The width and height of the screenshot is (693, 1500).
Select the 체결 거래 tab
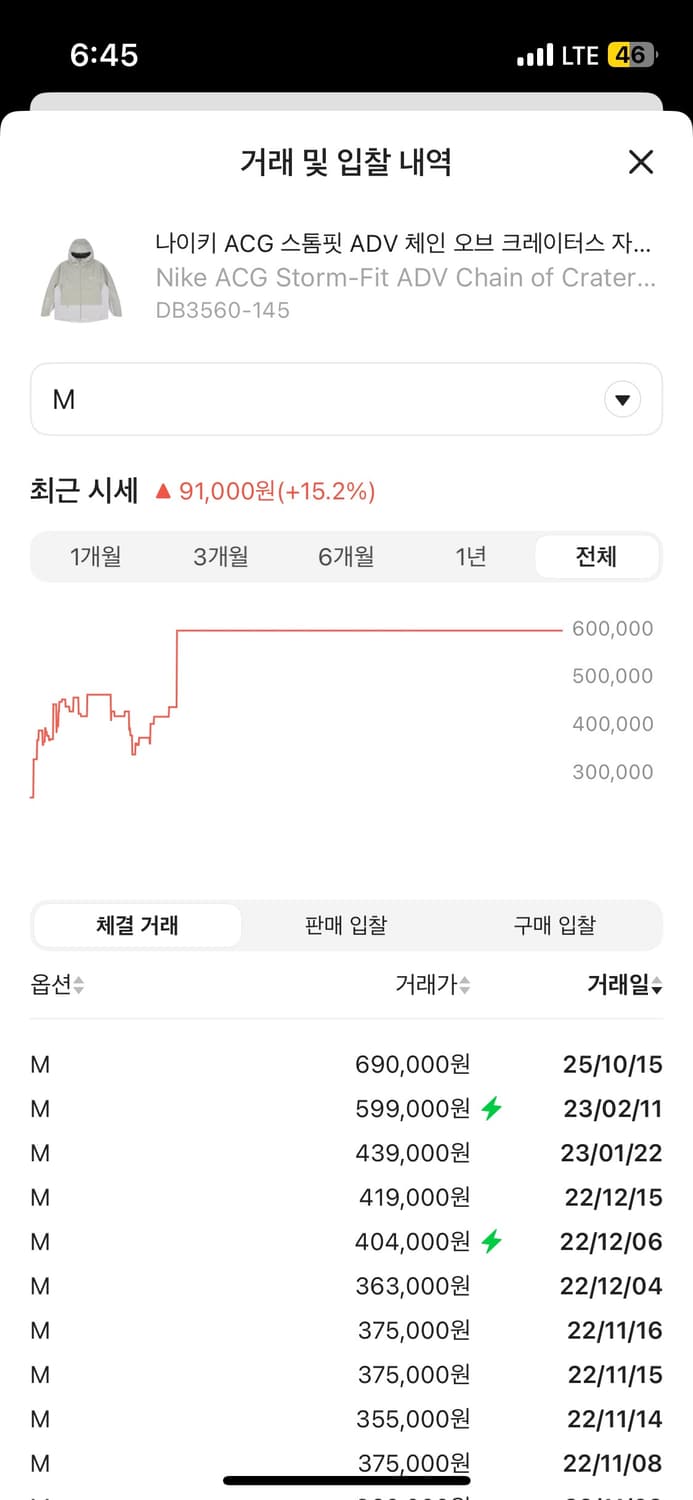(136, 925)
